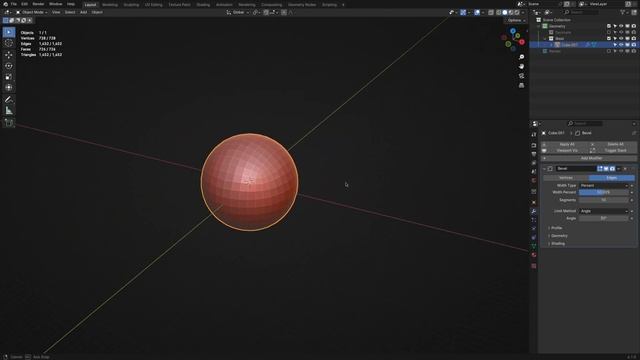The image size is (640, 360).
Task: Select the Transform tool
Action: coord(9,87)
